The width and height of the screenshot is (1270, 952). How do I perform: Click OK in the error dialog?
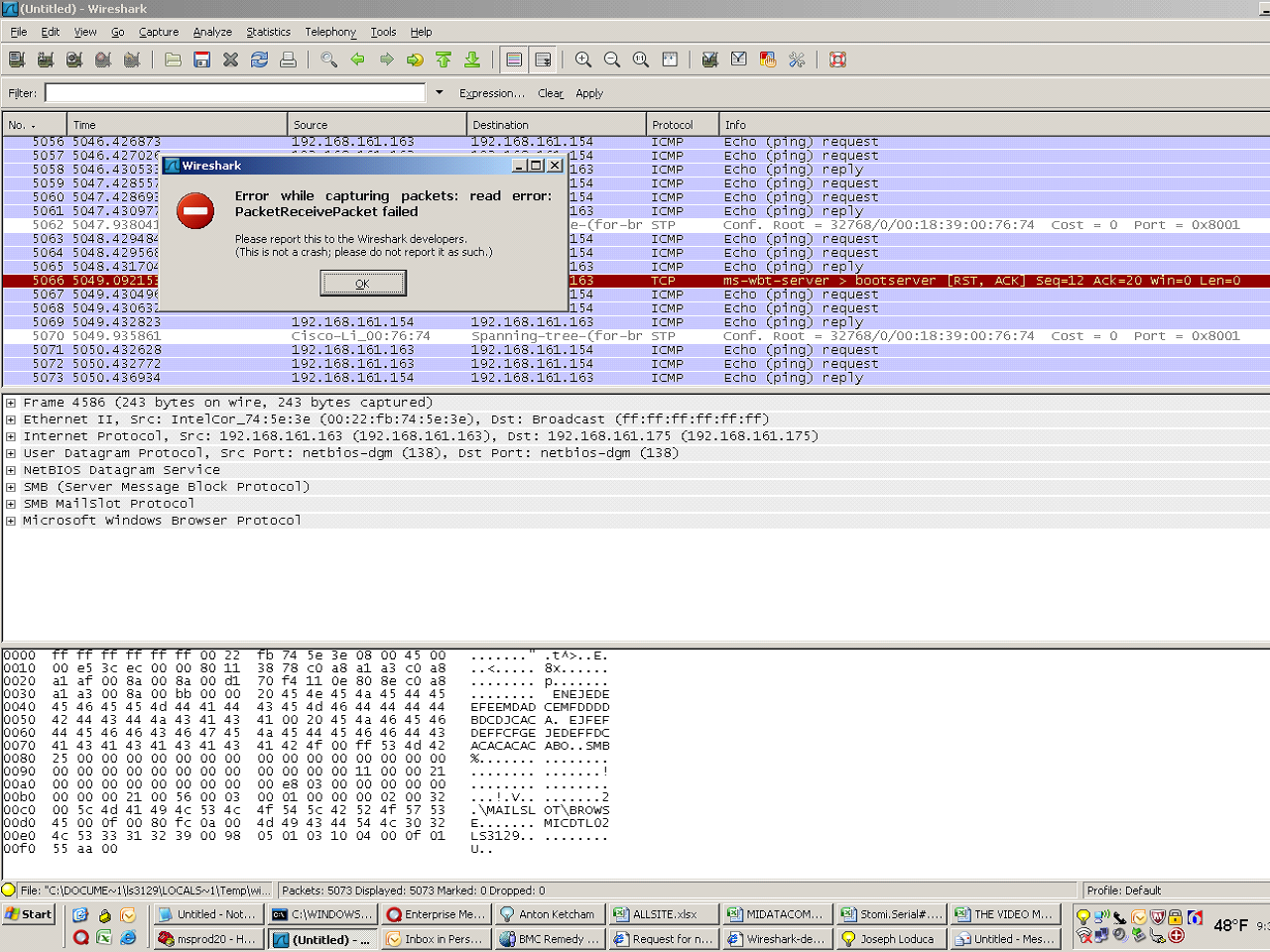pyautogui.click(x=362, y=284)
